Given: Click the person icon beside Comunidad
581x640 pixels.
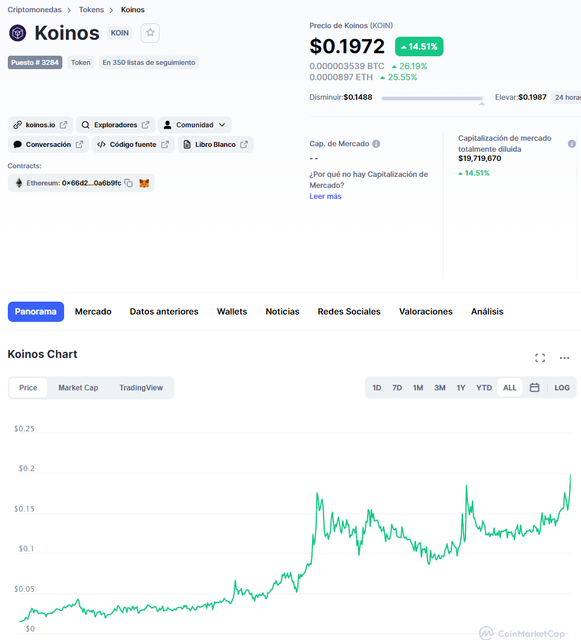Looking at the screenshot, I should (x=167, y=125).
